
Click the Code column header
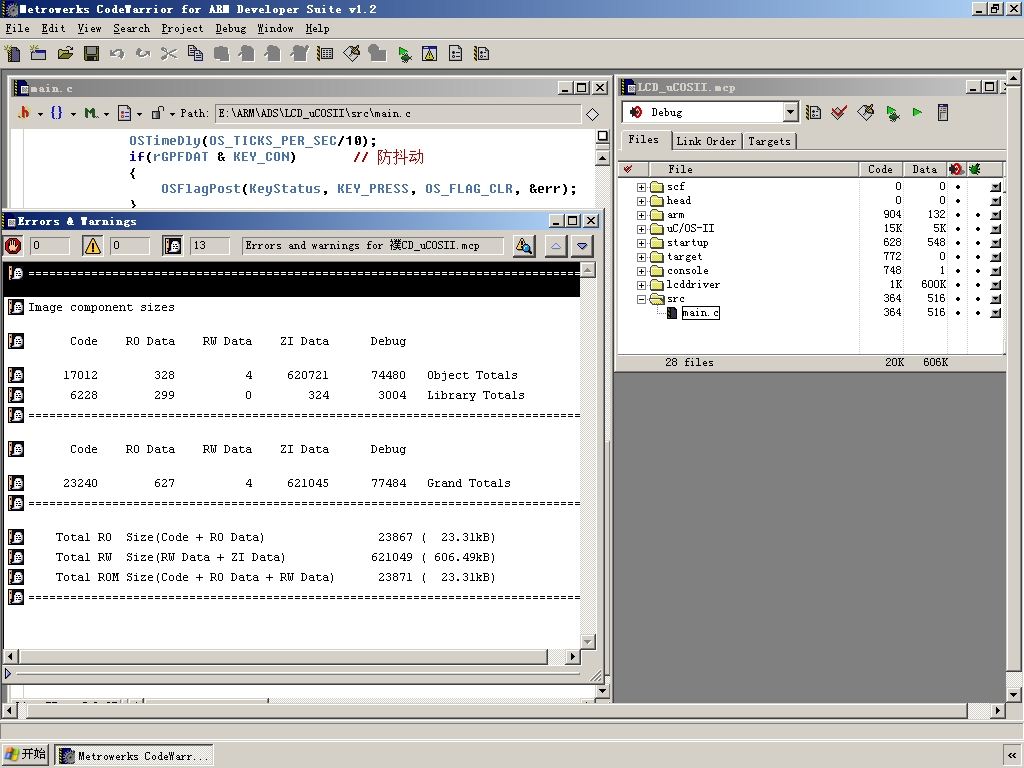tap(880, 169)
